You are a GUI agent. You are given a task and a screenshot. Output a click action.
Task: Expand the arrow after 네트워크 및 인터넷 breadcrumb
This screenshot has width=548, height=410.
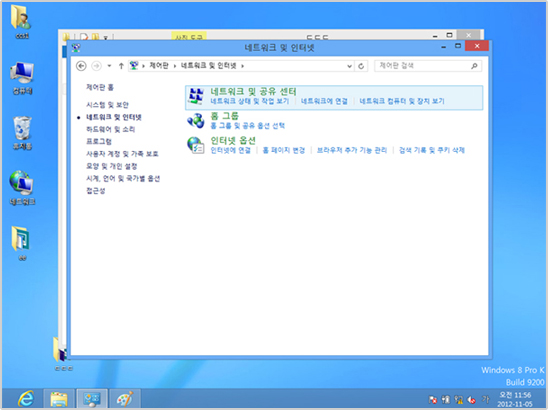point(243,66)
